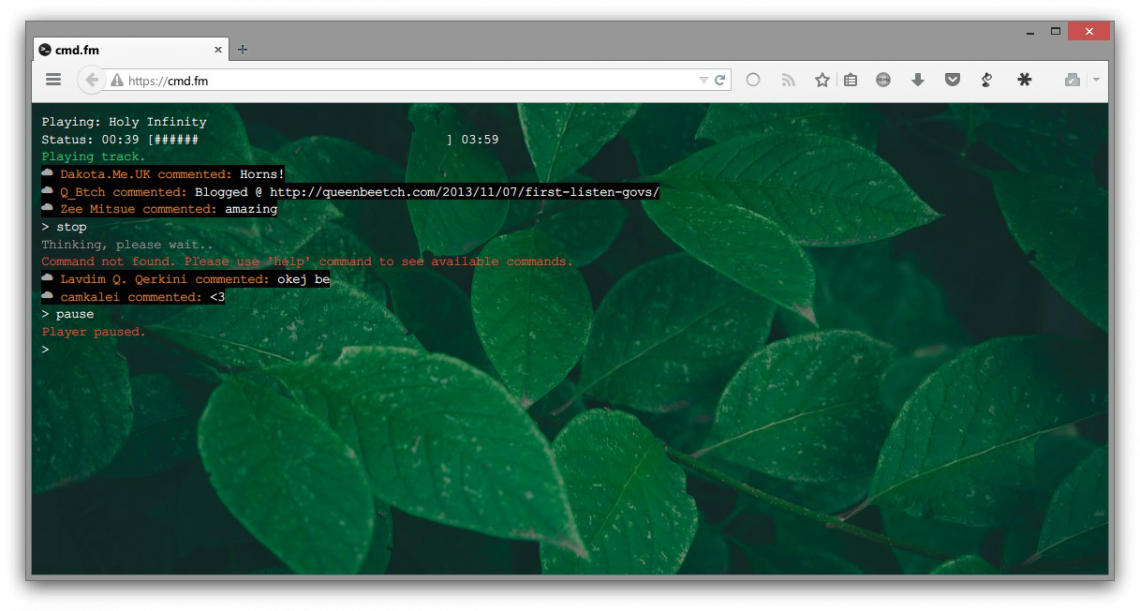Click the address bar showing https://cmd.fm
This screenshot has width=1140, height=611.
tap(400, 80)
